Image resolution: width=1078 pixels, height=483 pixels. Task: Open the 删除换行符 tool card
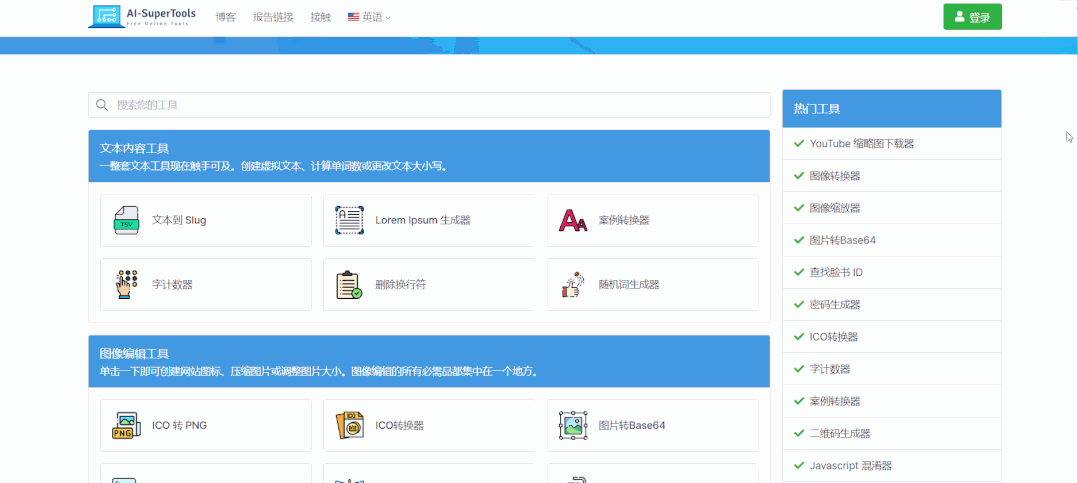[x=429, y=284]
